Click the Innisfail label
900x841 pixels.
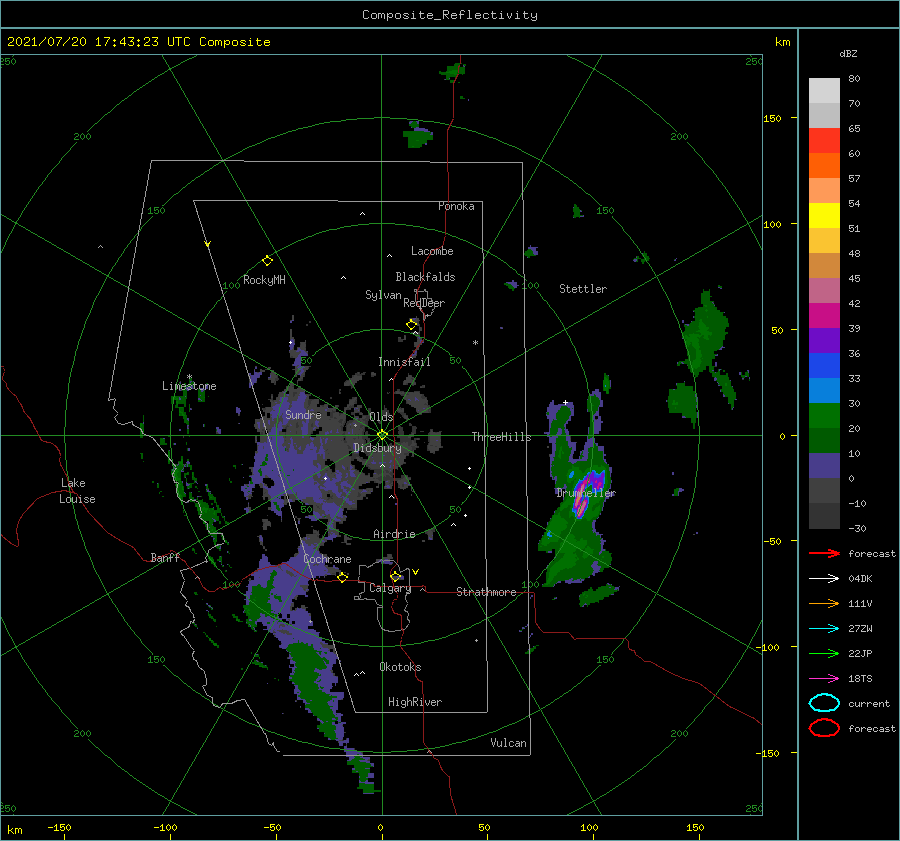click(x=405, y=362)
